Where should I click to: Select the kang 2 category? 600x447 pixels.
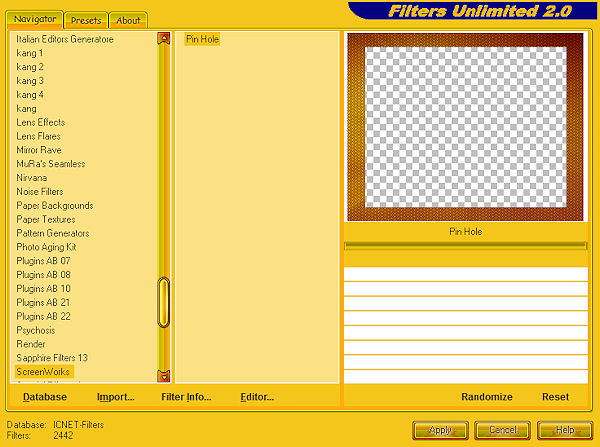30,67
